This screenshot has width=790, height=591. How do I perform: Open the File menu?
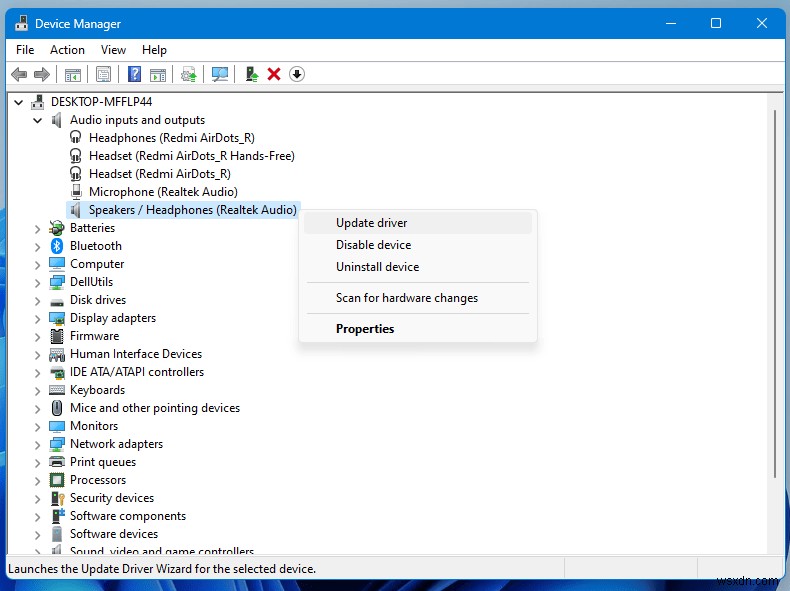coord(25,50)
